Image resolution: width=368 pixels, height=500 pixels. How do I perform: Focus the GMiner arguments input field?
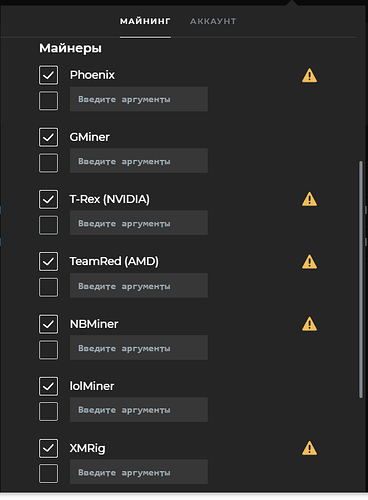pyautogui.click(x=139, y=161)
